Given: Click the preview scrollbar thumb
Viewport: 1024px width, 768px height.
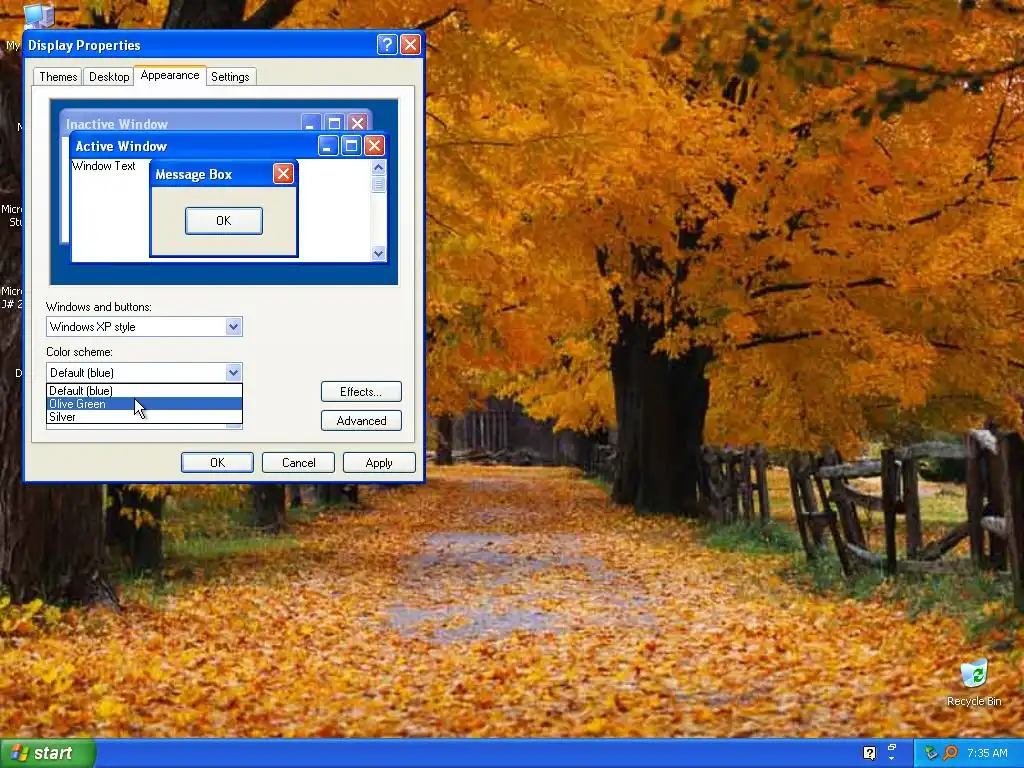Looking at the screenshot, I should click(x=378, y=184).
